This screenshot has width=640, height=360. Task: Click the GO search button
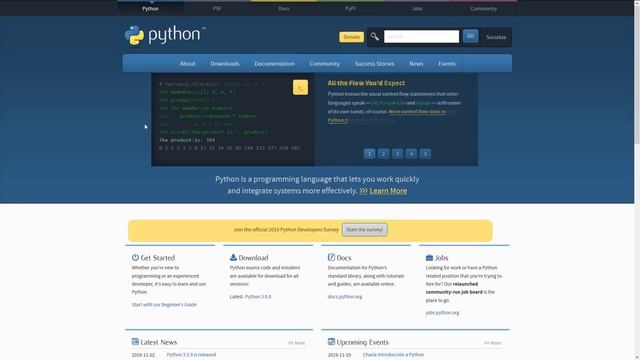click(x=470, y=36)
